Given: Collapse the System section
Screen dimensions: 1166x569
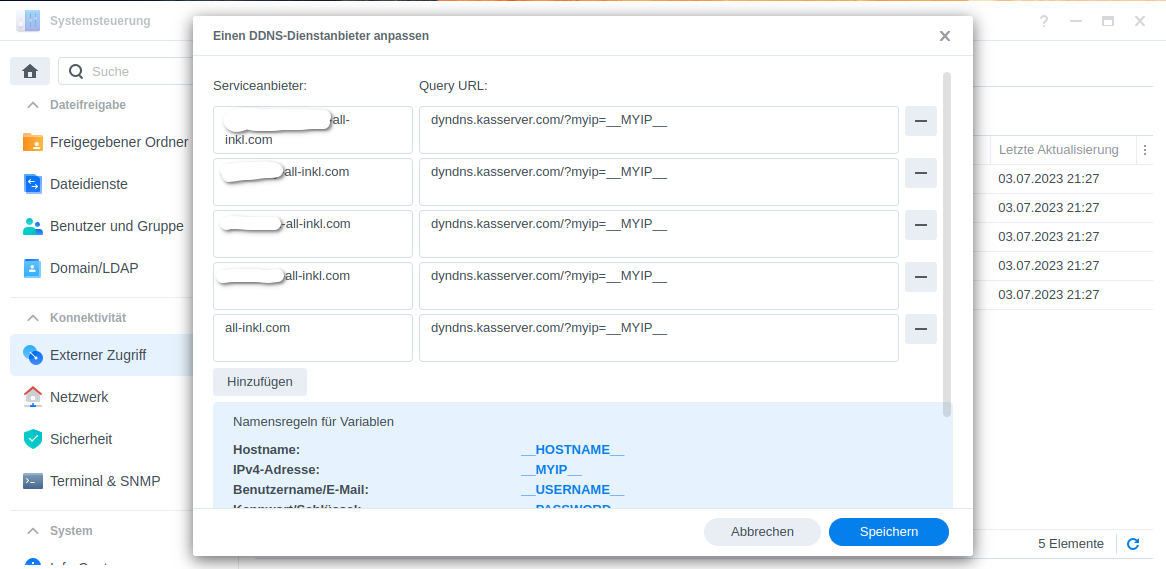Looking at the screenshot, I should point(33,531).
